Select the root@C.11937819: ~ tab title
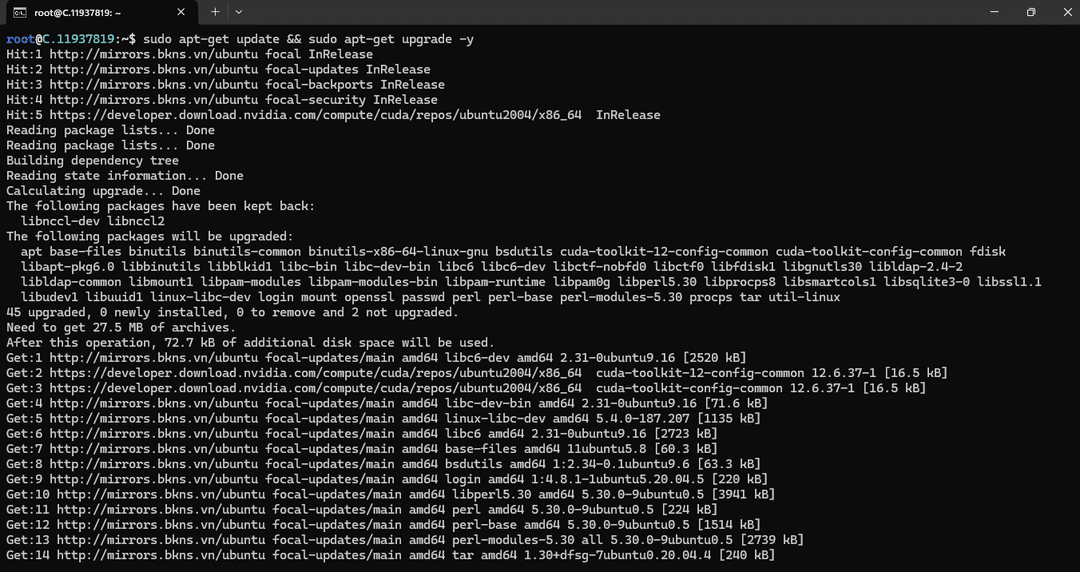 tap(78, 12)
